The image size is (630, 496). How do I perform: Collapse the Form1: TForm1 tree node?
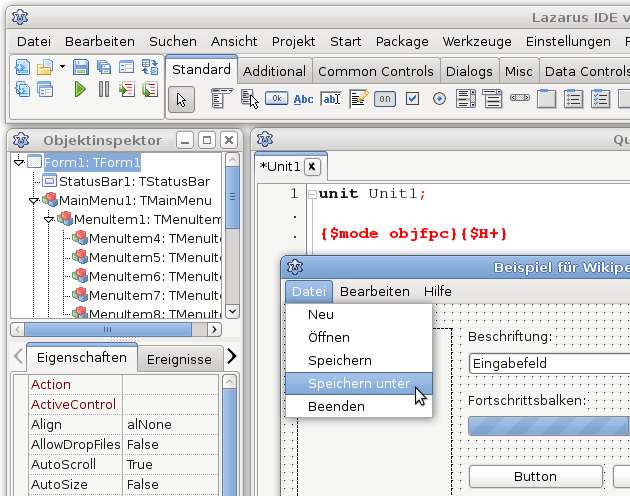pos(18,162)
